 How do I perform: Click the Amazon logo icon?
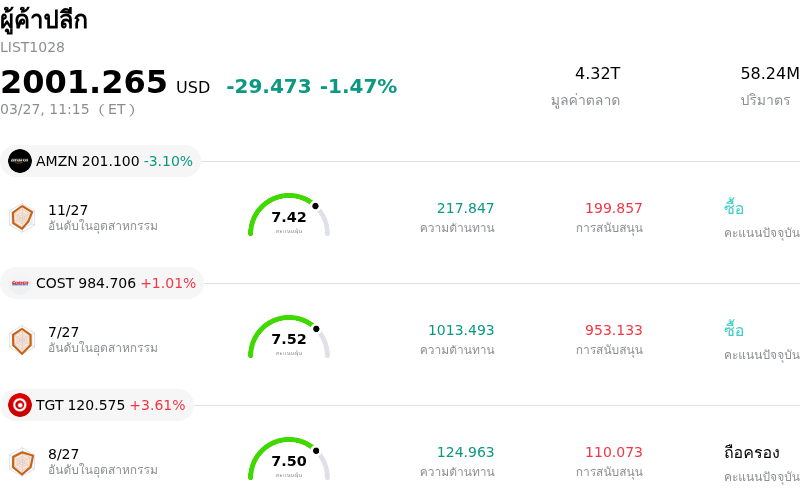20,161
